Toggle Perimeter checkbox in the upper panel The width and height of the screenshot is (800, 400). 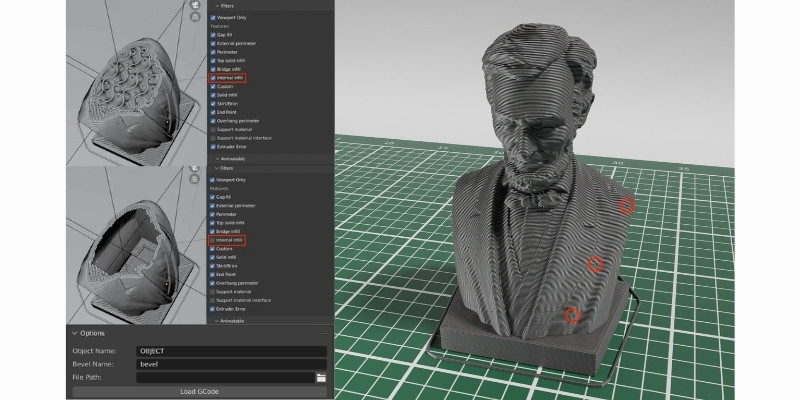213,52
